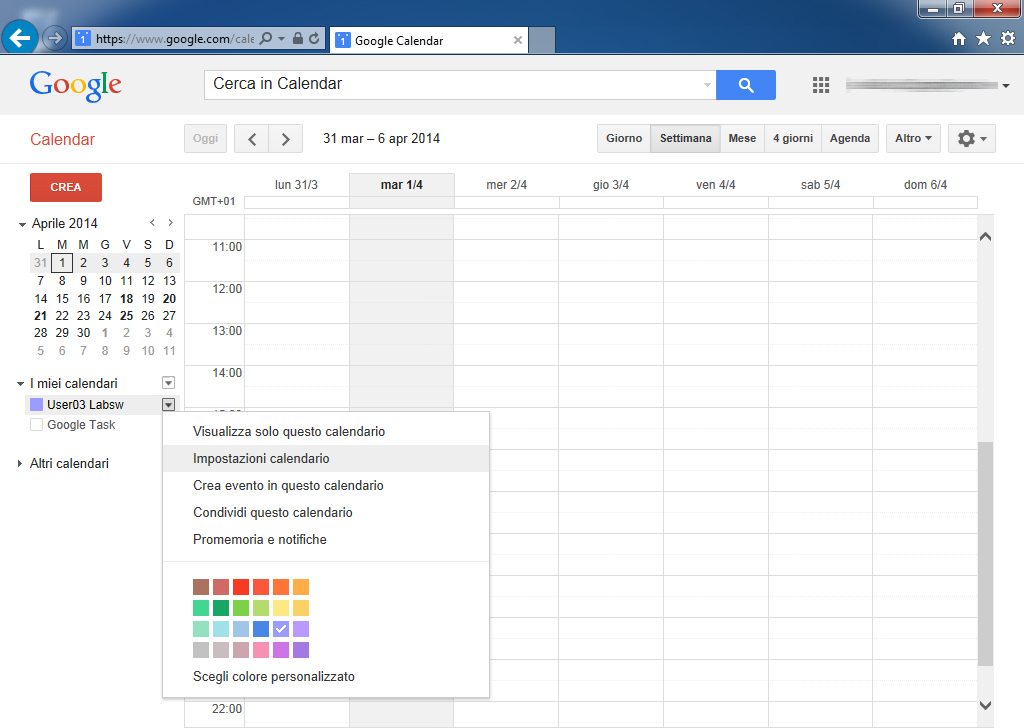Open the Google apps grid
This screenshot has width=1024, height=728.
point(821,85)
